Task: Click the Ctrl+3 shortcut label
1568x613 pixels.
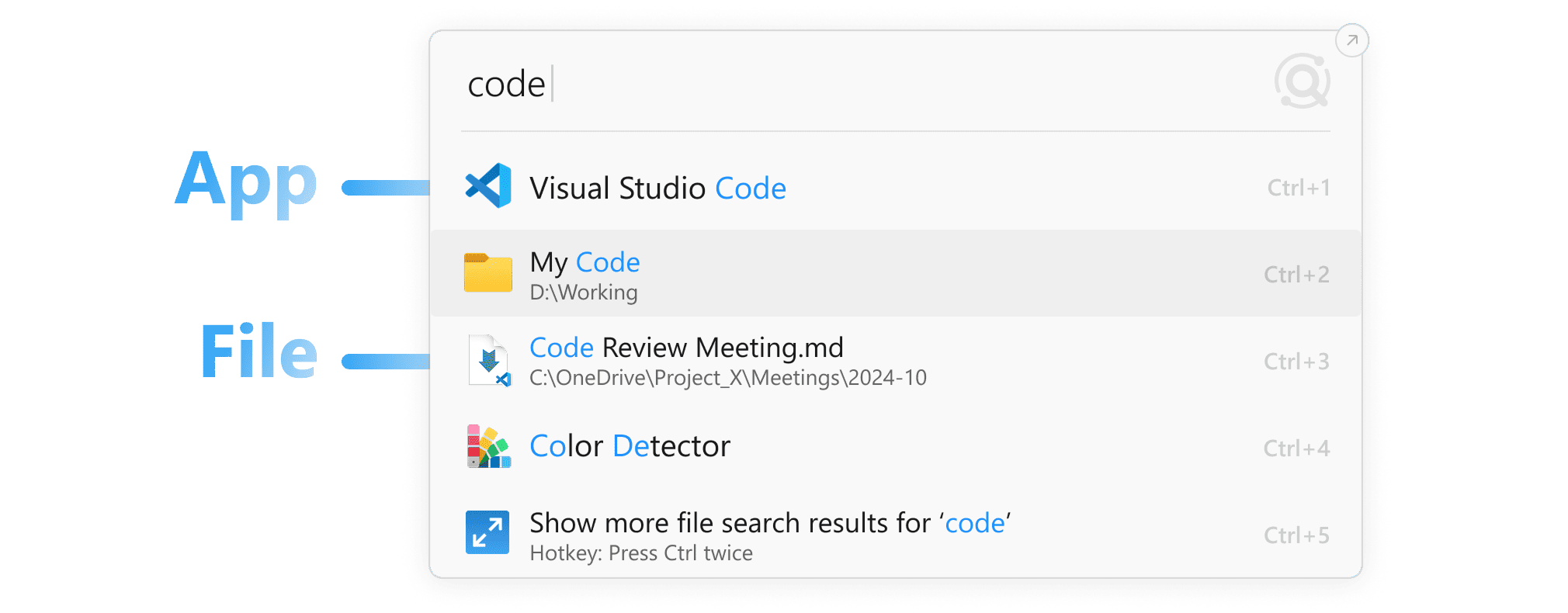Action: (x=1296, y=362)
